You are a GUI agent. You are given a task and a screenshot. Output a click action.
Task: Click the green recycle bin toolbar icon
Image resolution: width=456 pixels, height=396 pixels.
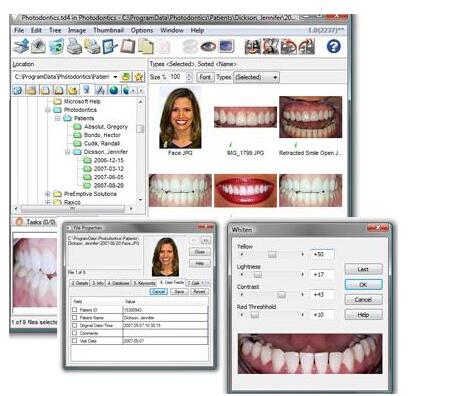(57, 46)
